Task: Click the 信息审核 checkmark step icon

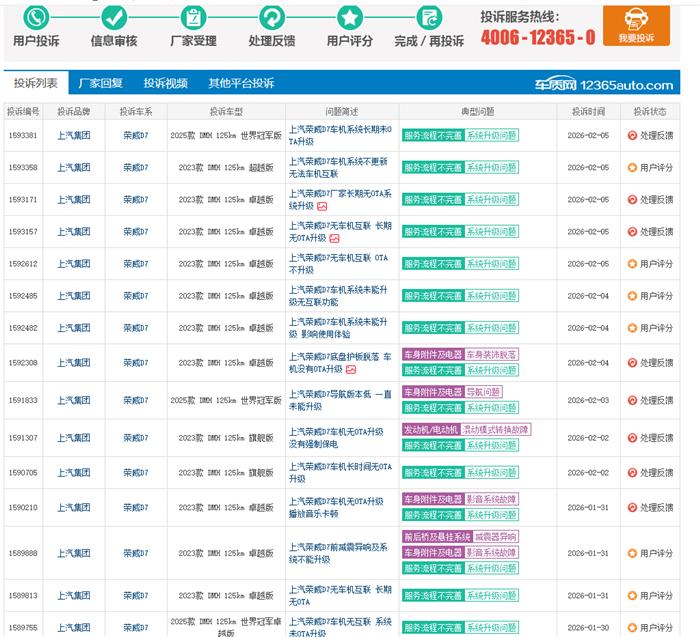Action: tap(114, 17)
